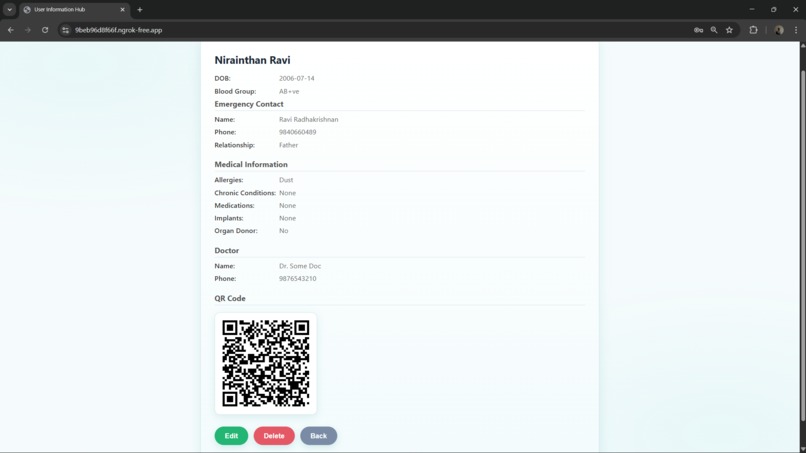
Task: Click the blood group value AB+ve
Action: [x=289, y=92]
